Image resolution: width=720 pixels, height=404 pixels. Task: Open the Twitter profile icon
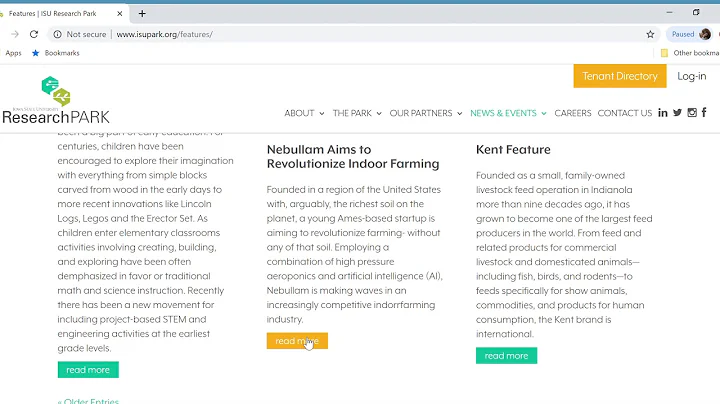(677, 113)
